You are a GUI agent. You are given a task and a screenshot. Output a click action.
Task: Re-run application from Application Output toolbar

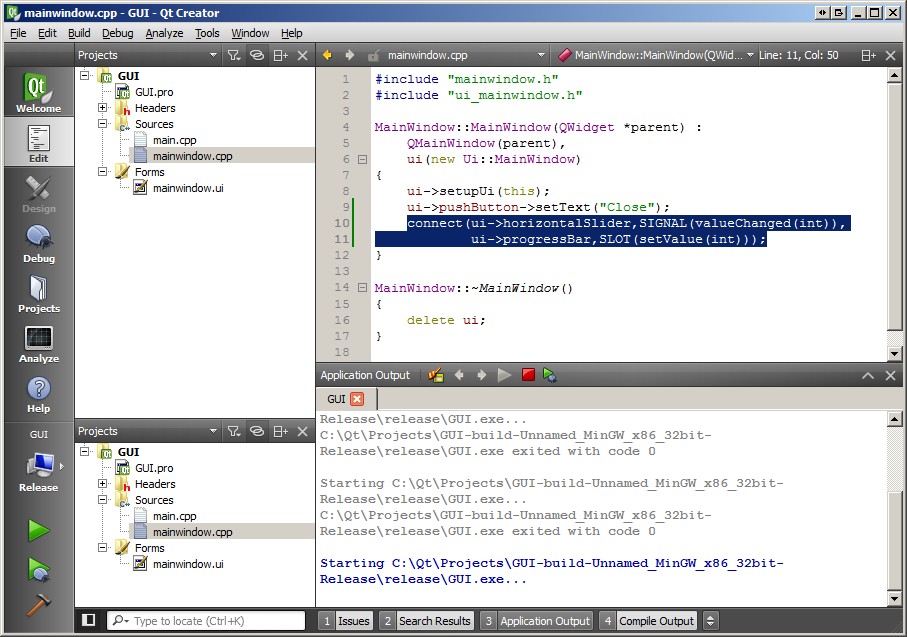click(x=504, y=375)
